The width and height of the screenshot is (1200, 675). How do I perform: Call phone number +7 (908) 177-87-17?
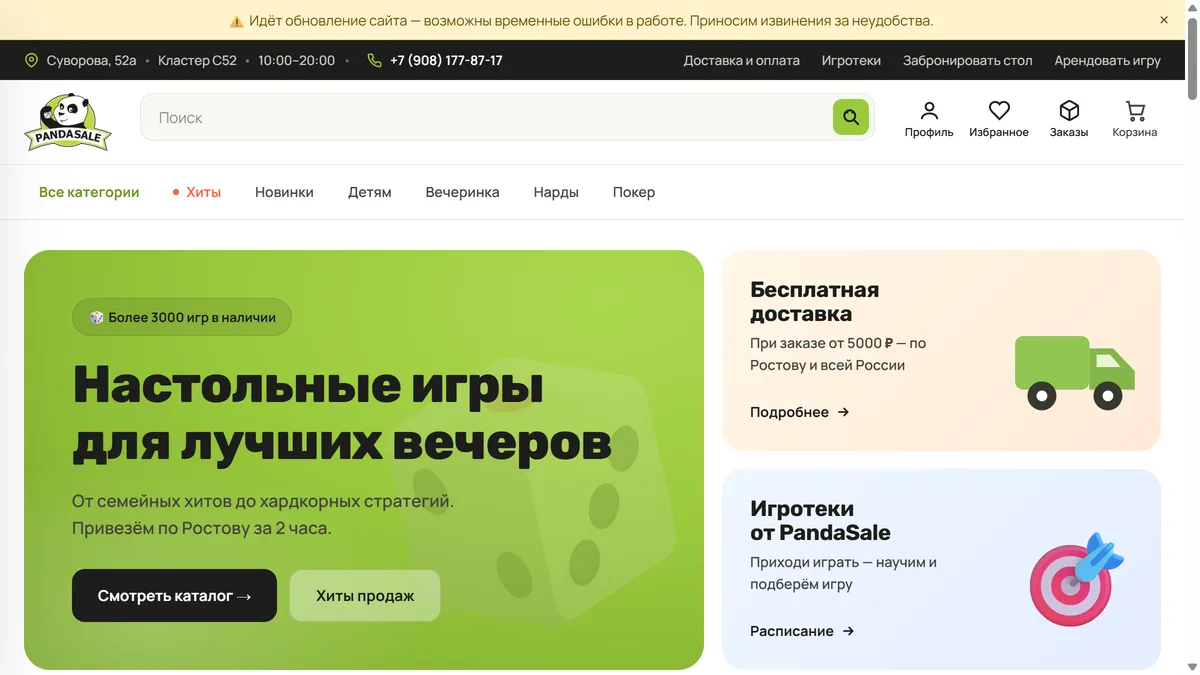pyautogui.click(x=446, y=60)
